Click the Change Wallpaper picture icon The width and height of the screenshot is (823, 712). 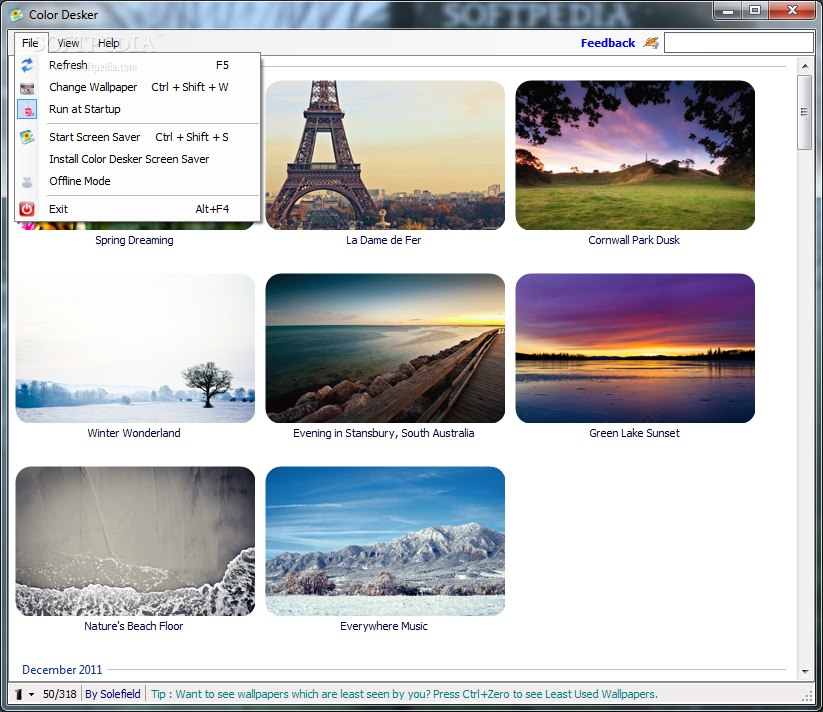tap(27, 88)
